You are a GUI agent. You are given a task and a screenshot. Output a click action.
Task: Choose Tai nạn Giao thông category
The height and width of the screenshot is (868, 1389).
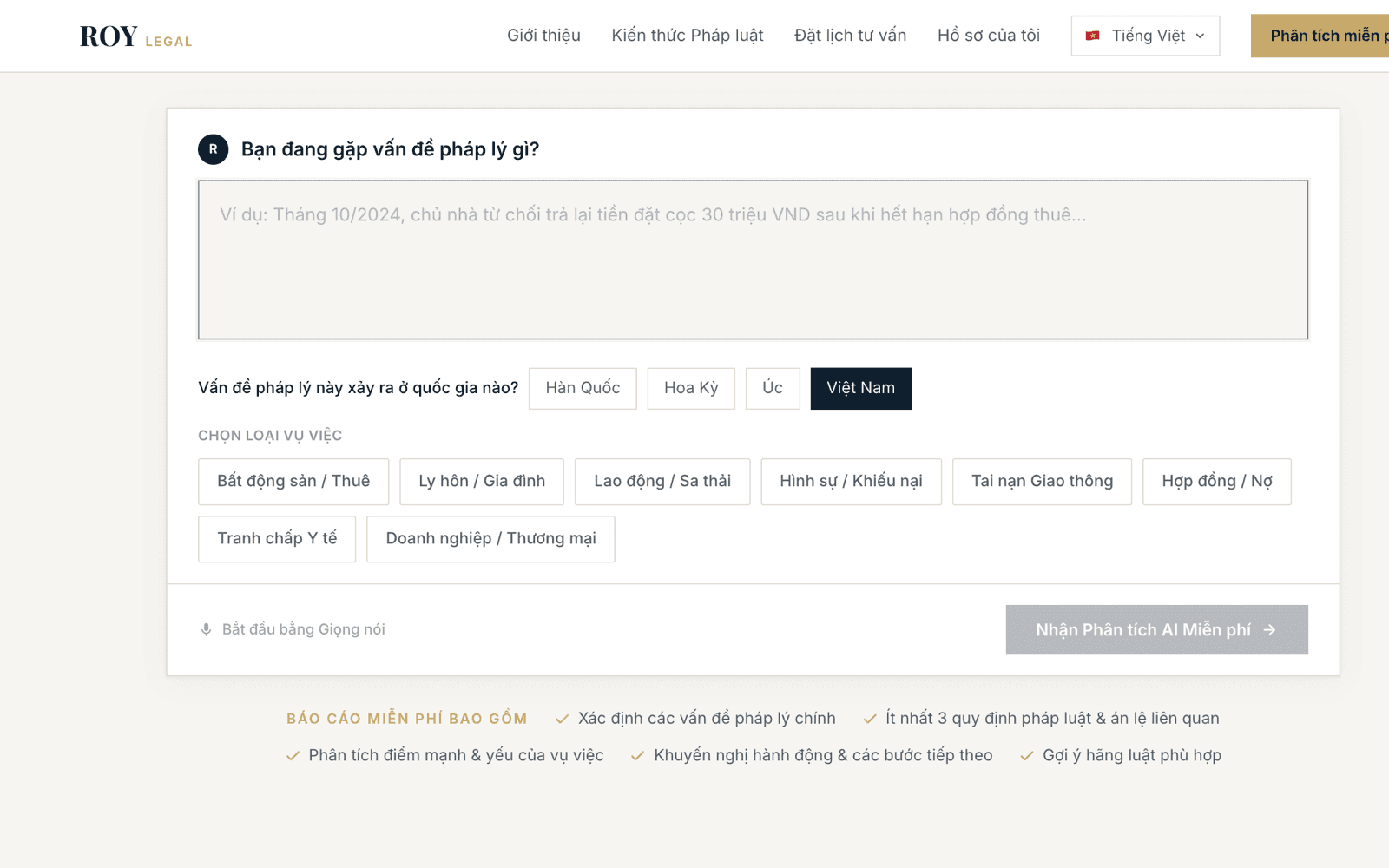pos(1042,482)
